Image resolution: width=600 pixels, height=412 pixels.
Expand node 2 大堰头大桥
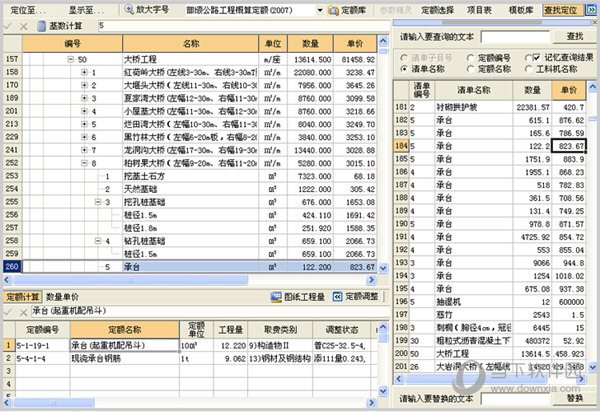click(x=84, y=85)
